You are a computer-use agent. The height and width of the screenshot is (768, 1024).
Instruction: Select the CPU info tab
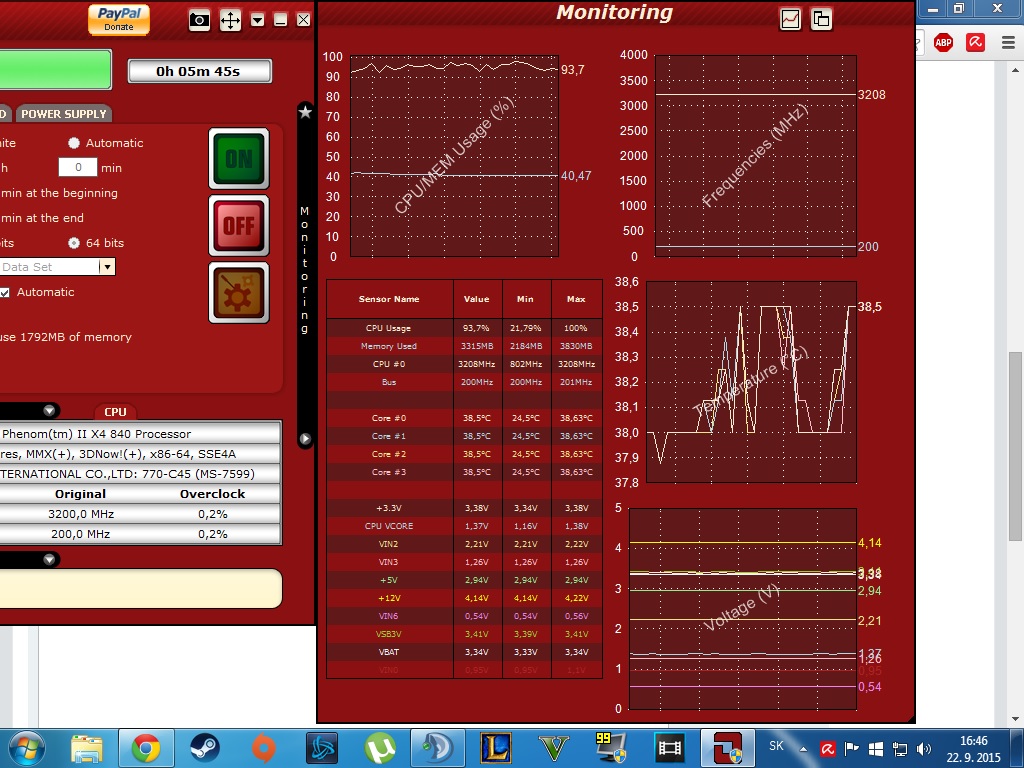[x=116, y=412]
